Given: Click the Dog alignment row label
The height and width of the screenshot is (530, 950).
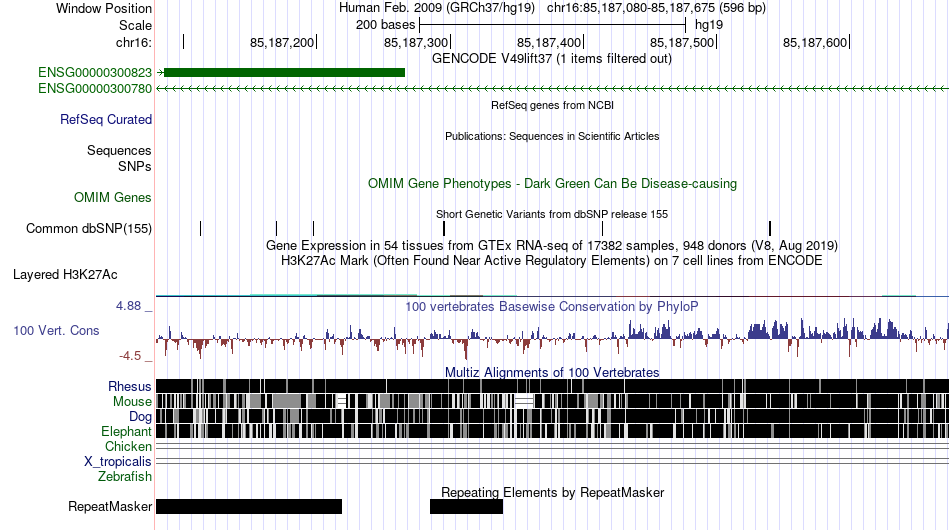Looking at the screenshot, I should (x=140, y=417).
